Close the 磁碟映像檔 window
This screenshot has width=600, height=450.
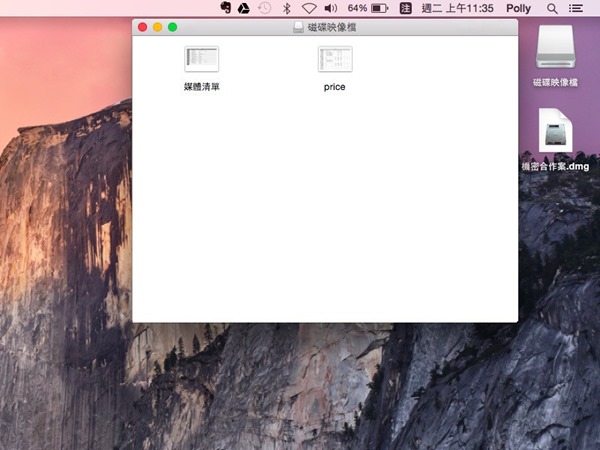[x=142, y=27]
